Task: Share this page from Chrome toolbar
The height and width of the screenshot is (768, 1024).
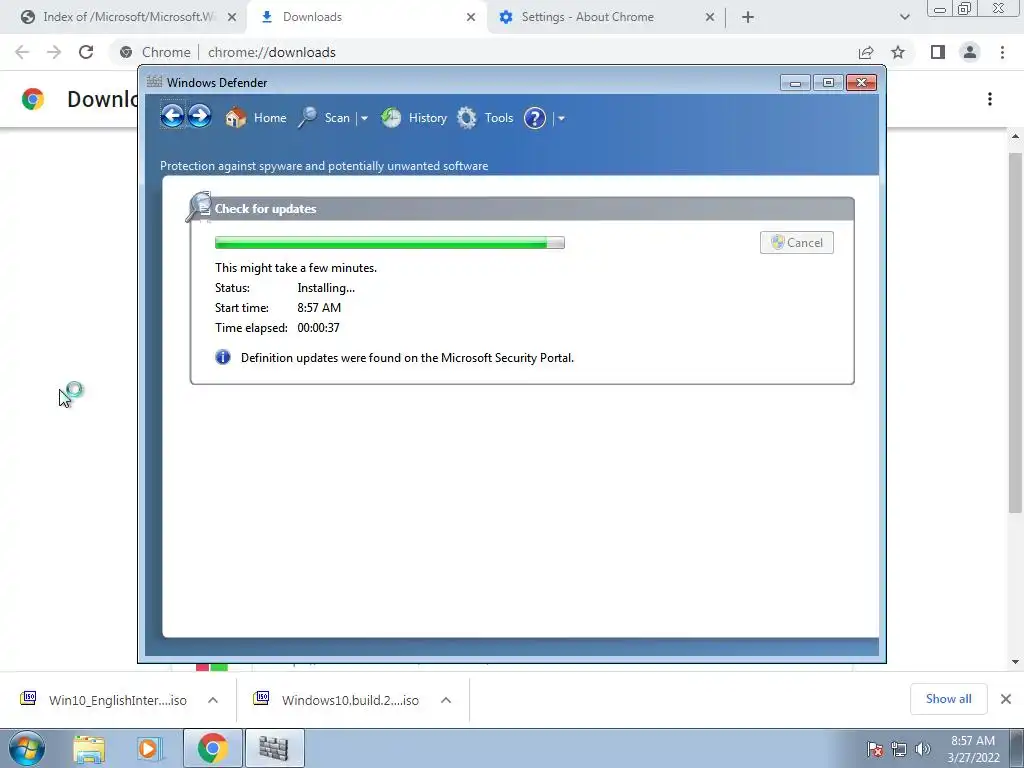Action: point(866,52)
